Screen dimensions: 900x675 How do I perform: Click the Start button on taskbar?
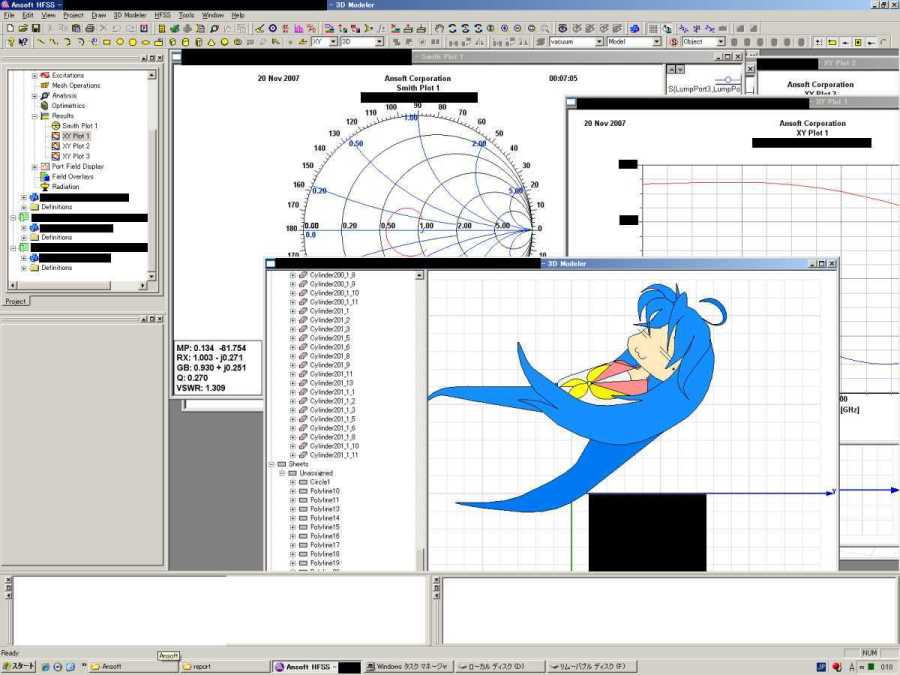tap(20, 666)
